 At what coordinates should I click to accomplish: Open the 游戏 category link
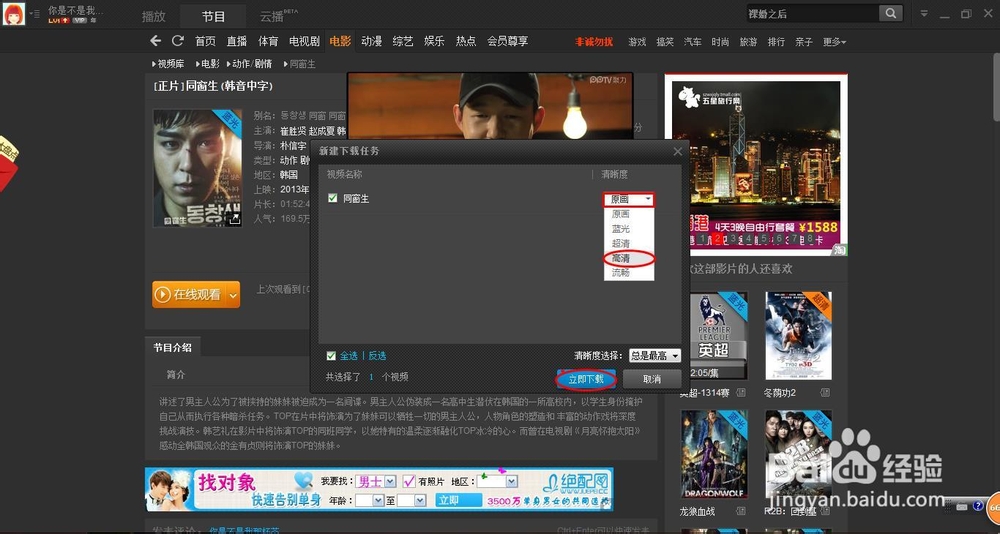[637, 41]
